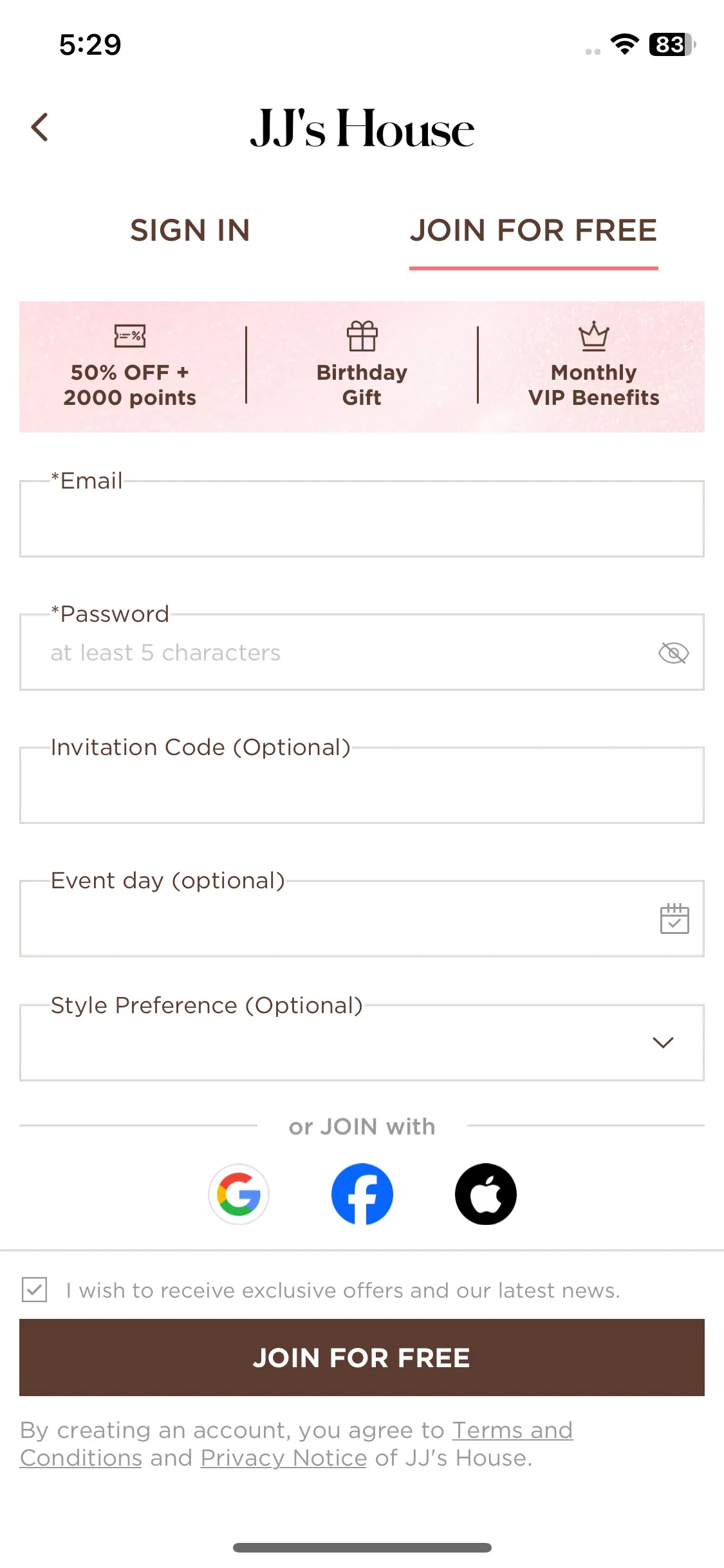Tap the Monthly VIP crown icon
The width and height of the screenshot is (724, 1568).
coord(593,335)
